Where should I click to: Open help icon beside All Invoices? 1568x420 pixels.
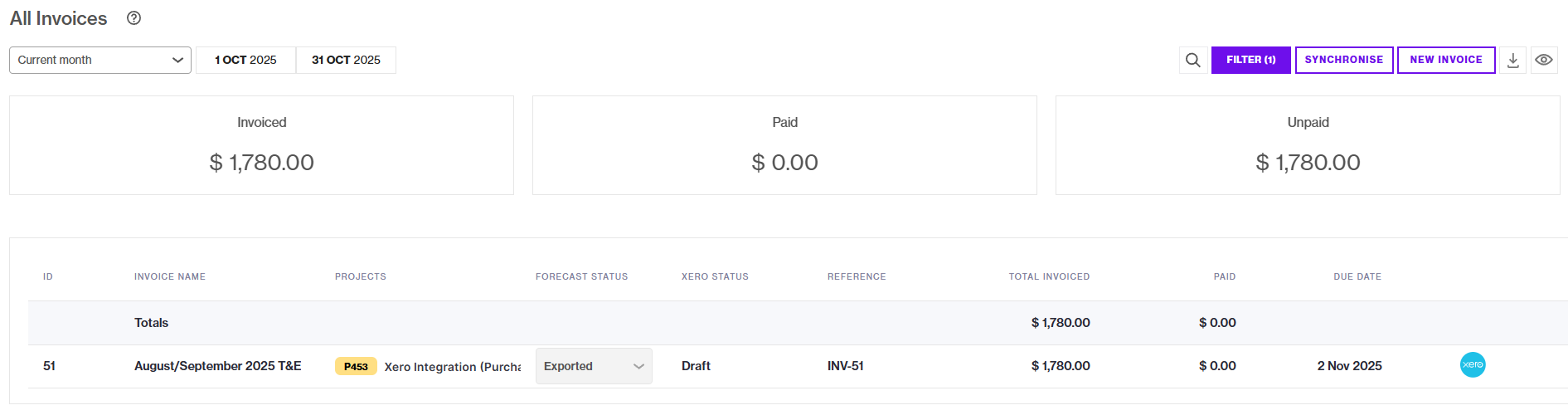(x=133, y=18)
